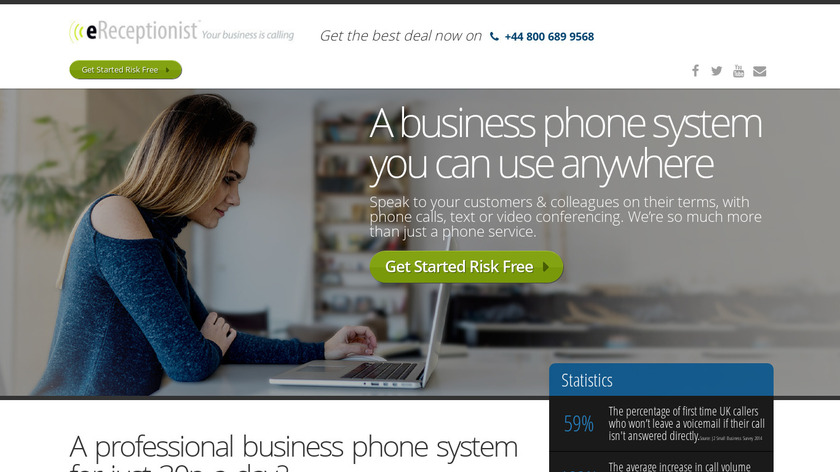The width and height of the screenshot is (840, 472).
Task: Click the phone handset icon
Action: pyautogui.click(x=494, y=36)
